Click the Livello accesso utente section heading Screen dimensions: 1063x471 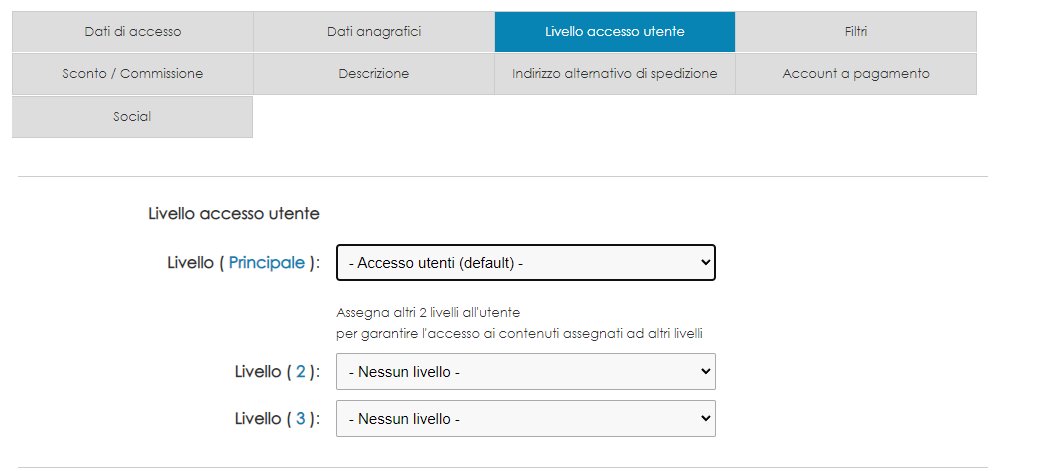(x=234, y=214)
